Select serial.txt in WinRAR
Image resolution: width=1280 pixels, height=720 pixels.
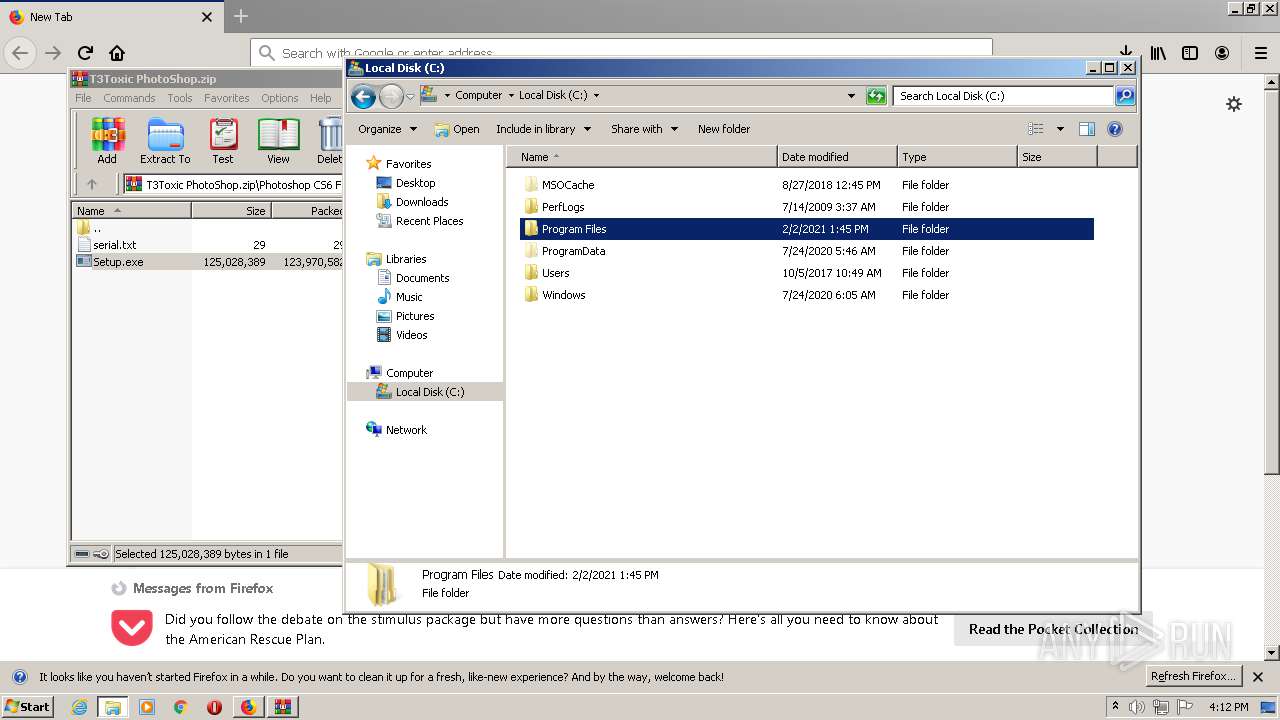click(x=114, y=245)
